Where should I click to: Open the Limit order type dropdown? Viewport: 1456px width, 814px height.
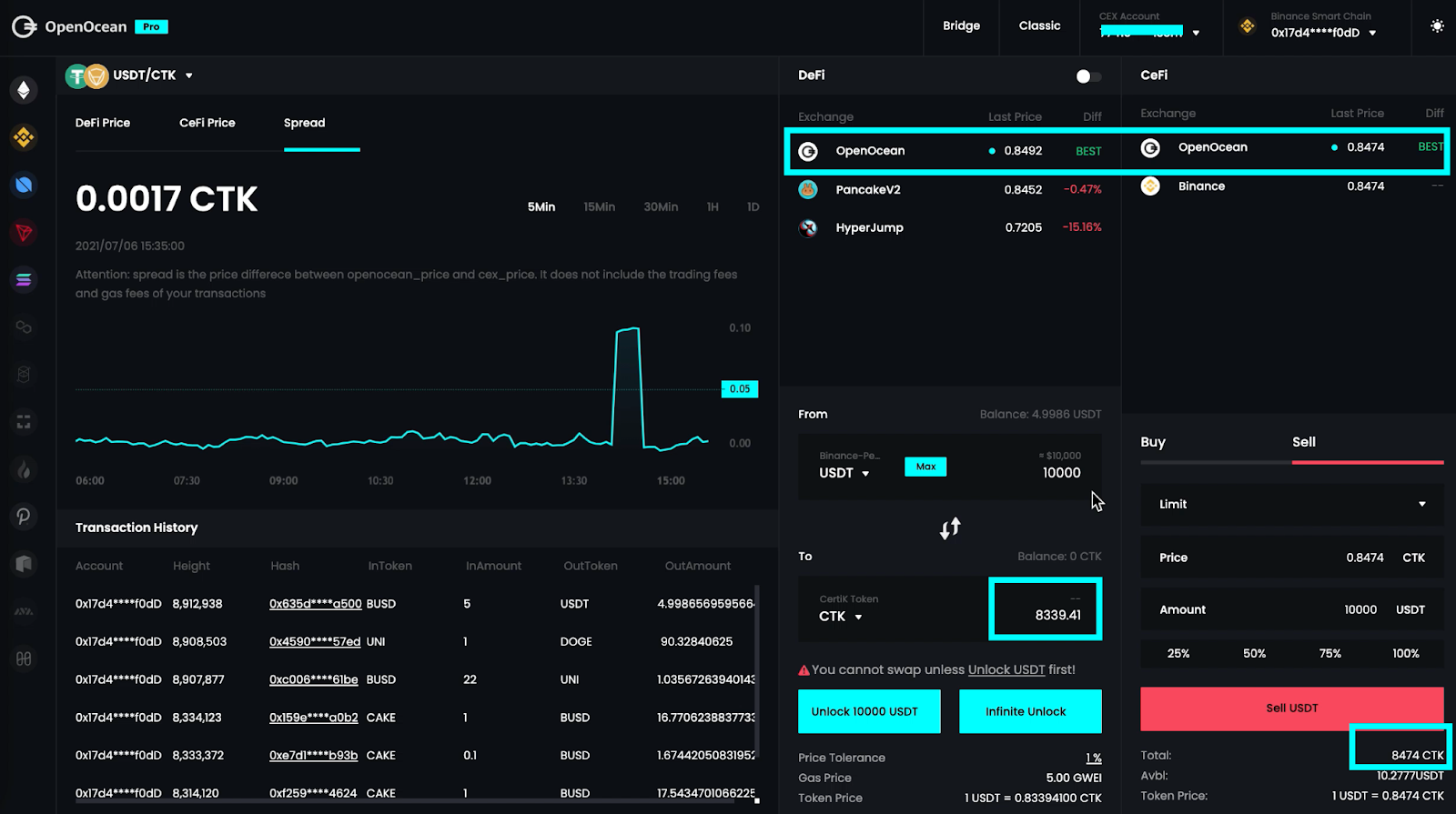[1292, 504]
